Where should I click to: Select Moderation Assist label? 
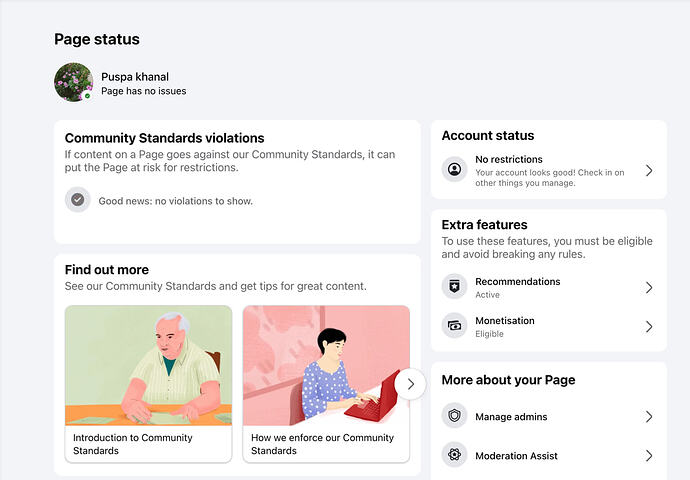517,456
